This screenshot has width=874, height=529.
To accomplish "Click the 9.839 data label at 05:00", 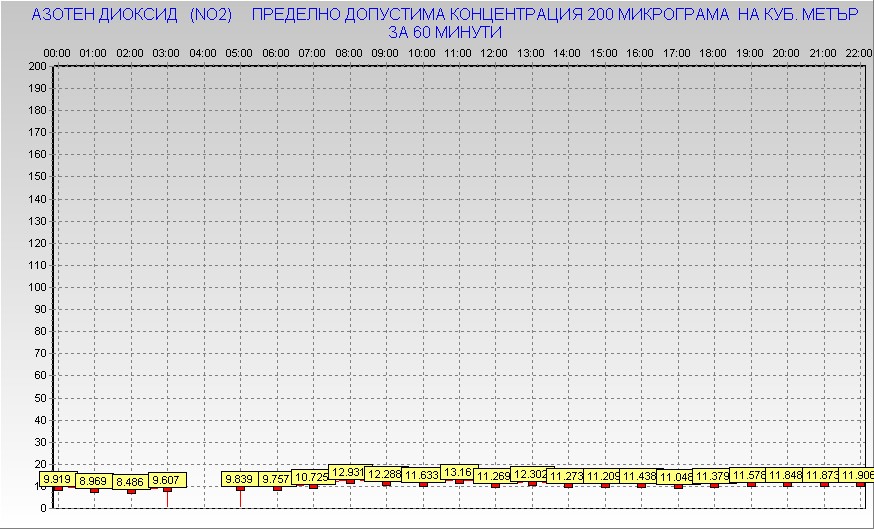I will click(239, 479).
